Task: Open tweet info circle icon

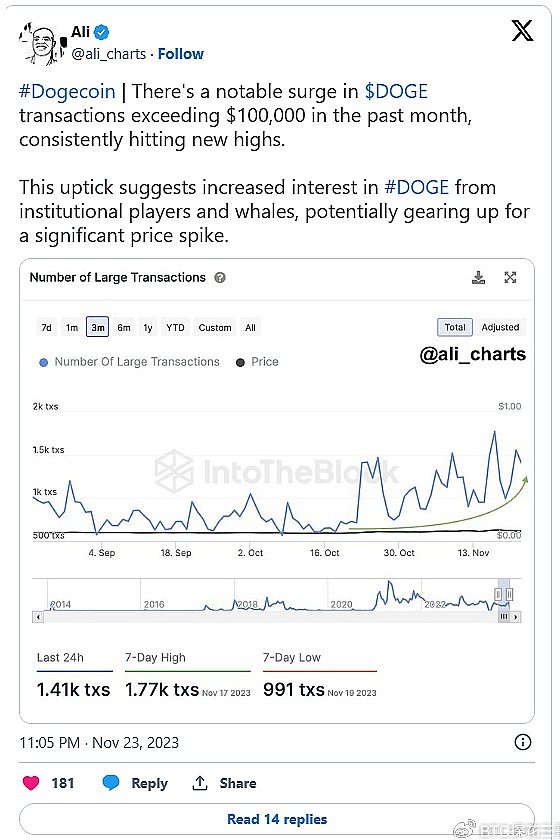Action: (x=522, y=742)
